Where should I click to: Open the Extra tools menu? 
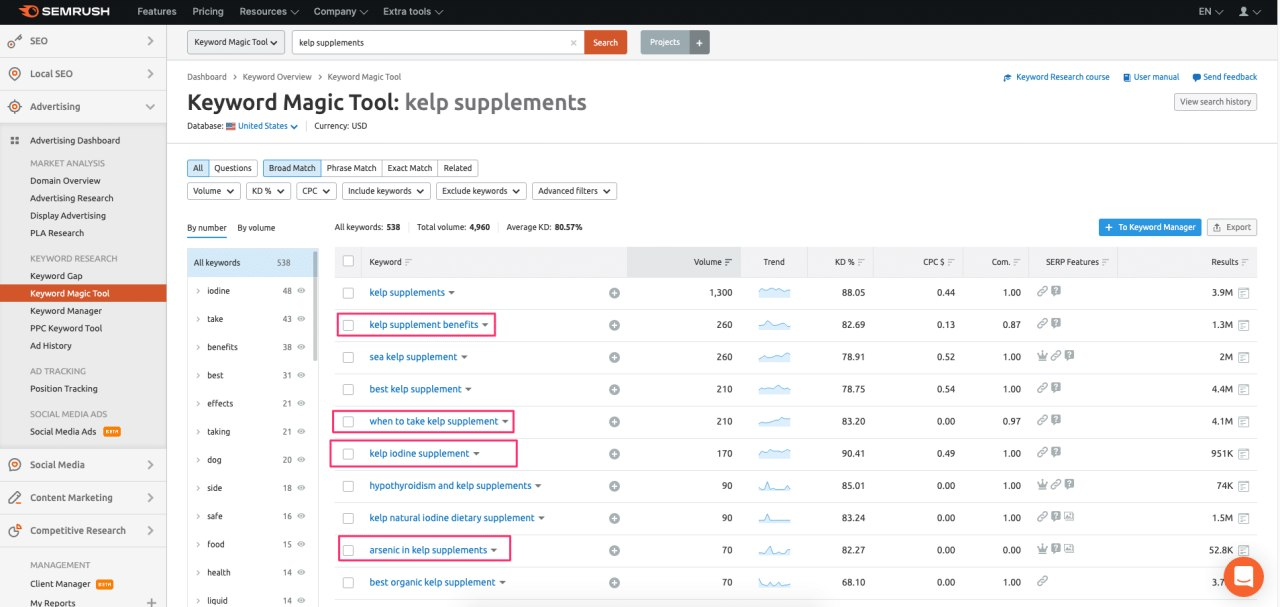click(410, 11)
